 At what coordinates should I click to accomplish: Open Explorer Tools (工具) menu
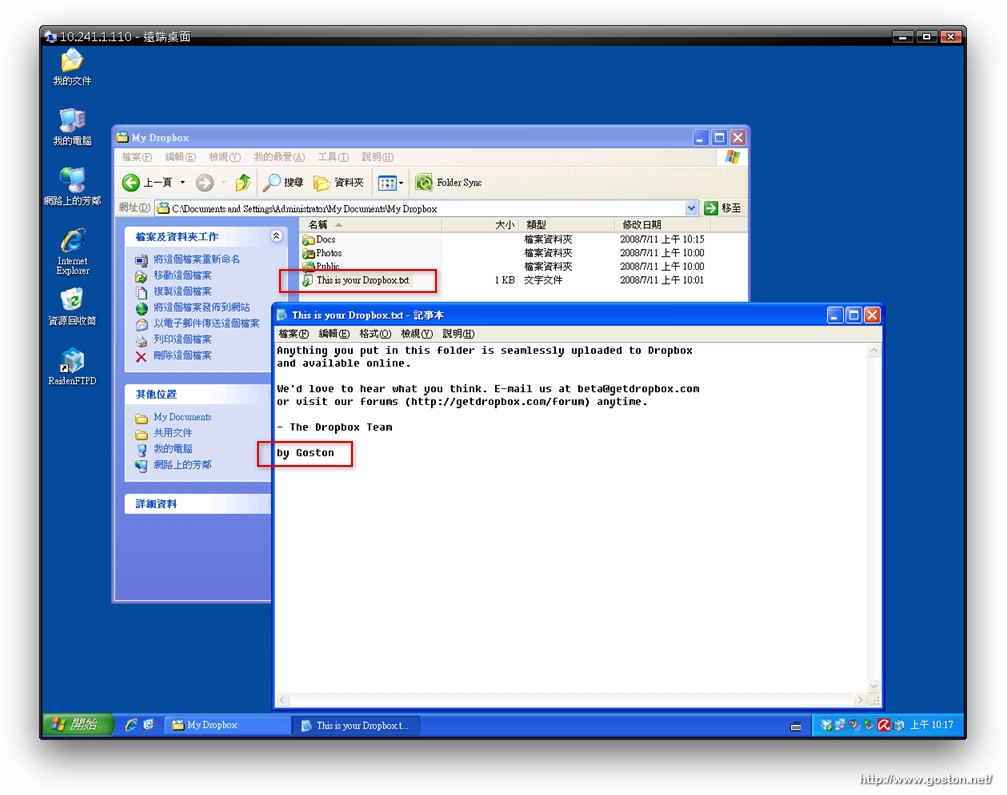pos(333,157)
